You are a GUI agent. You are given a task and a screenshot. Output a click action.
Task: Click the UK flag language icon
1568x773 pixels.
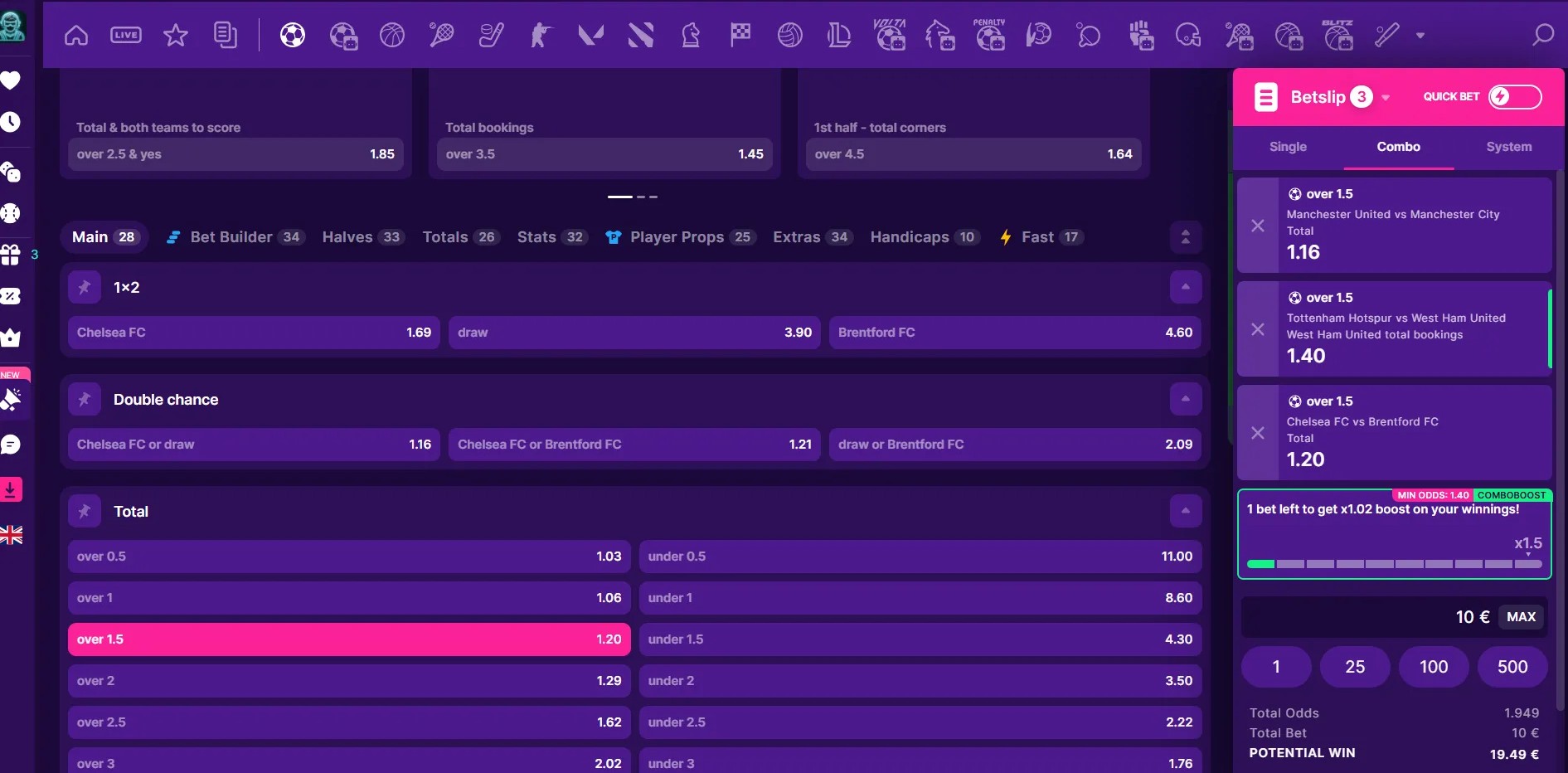click(x=11, y=535)
